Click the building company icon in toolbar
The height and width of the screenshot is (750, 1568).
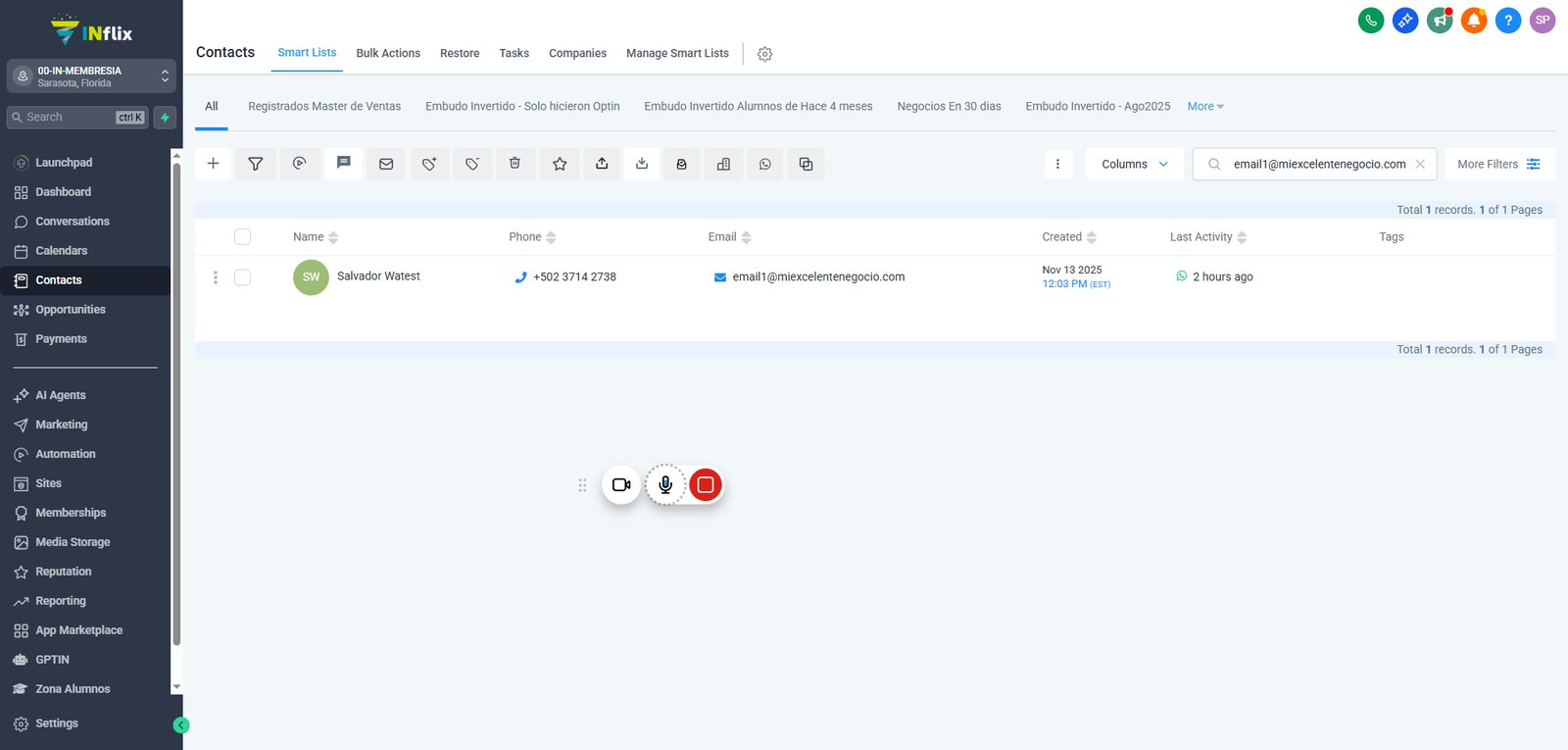pos(723,164)
